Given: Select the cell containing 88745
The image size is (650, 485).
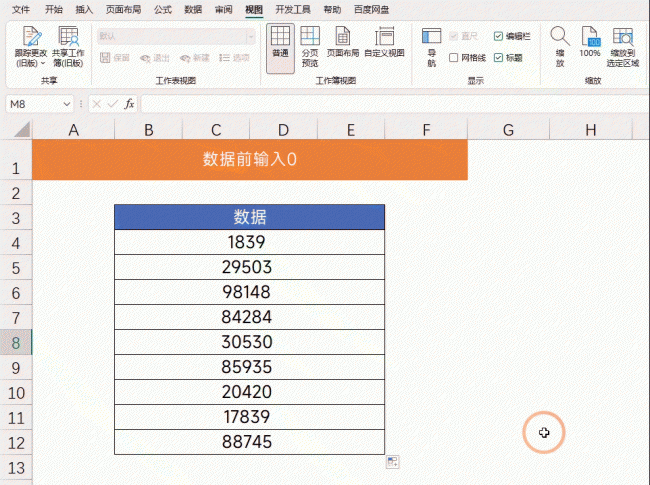Looking at the screenshot, I should click(x=250, y=442).
